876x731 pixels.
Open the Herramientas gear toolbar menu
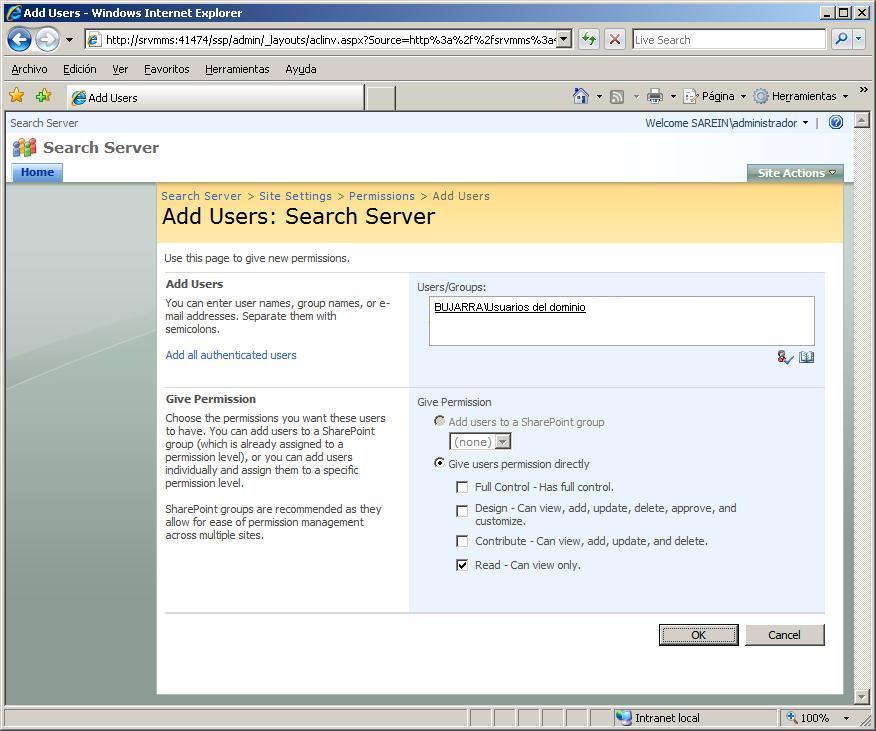pyautogui.click(x=801, y=96)
